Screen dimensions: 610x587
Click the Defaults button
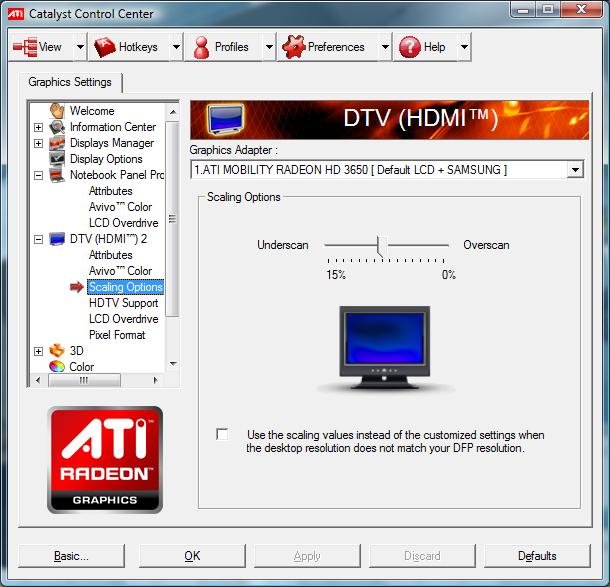point(537,556)
